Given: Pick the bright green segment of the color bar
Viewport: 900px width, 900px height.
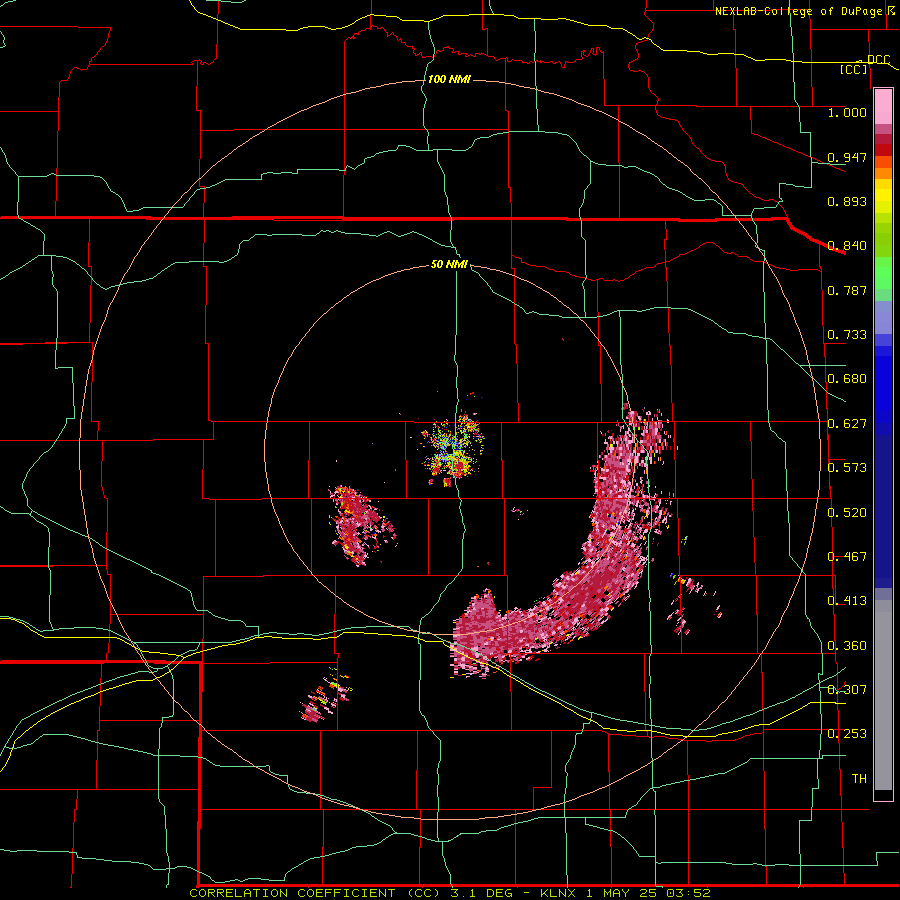Looking at the screenshot, I should (883, 273).
